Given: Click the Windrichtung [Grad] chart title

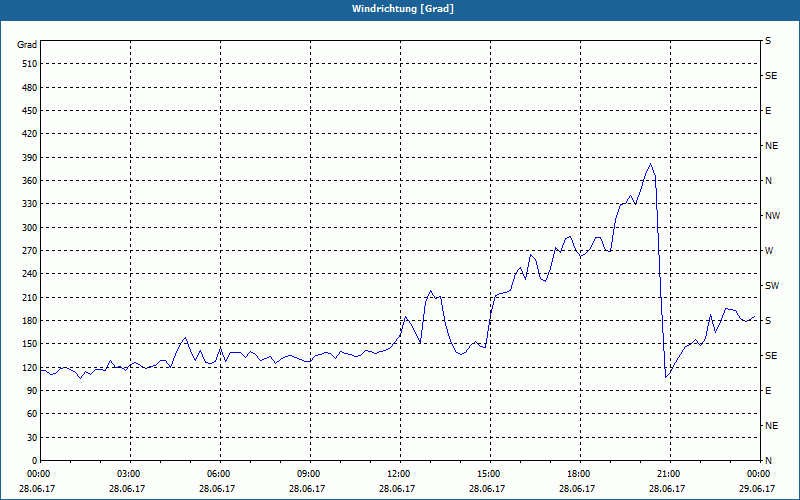Looking at the screenshot, I should 403,9.
